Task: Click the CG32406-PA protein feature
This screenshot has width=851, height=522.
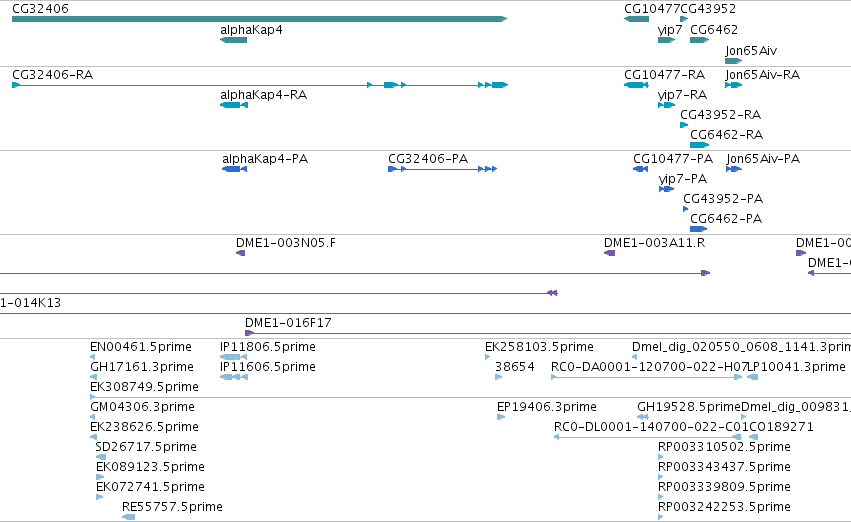Action: (x=442, y=169)
